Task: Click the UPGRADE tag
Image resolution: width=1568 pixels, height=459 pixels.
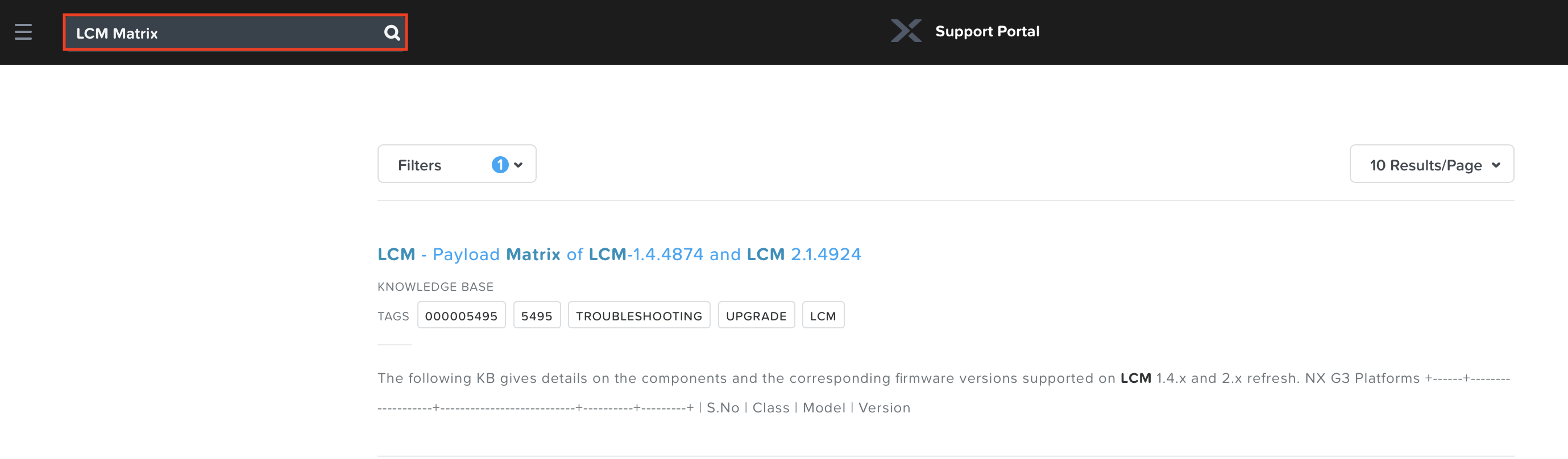Action: click(756, 315)
